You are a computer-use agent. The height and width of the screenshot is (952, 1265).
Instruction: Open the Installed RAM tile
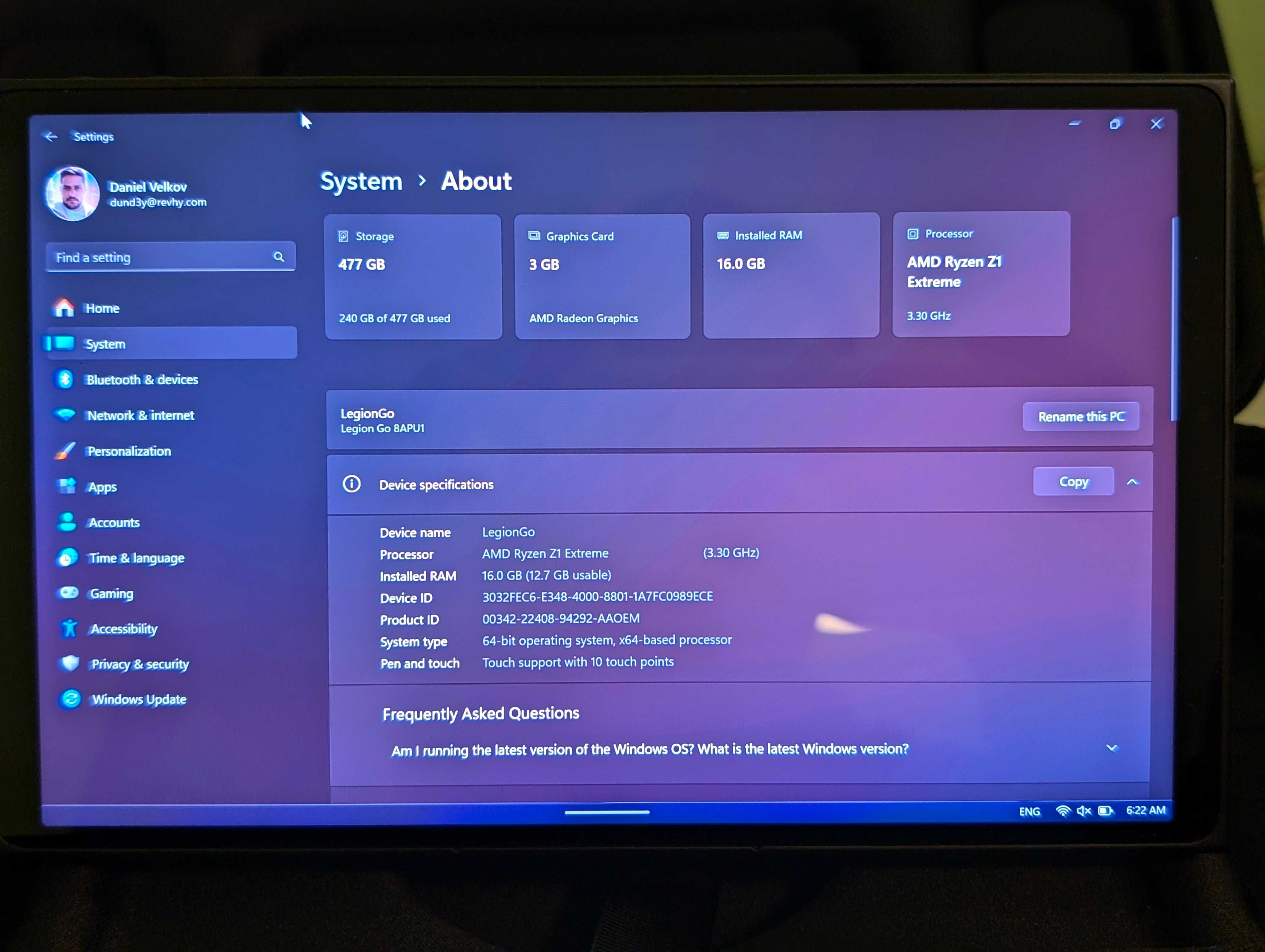point(791,275)
